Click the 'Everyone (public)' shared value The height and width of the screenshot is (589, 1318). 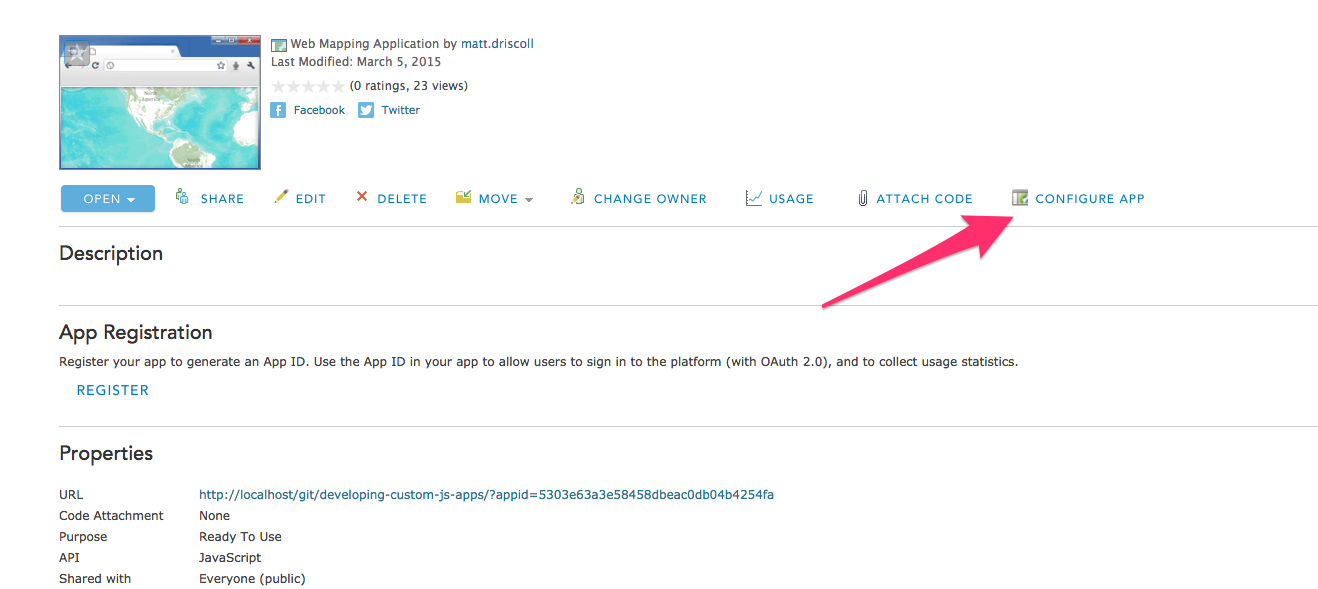252,579
